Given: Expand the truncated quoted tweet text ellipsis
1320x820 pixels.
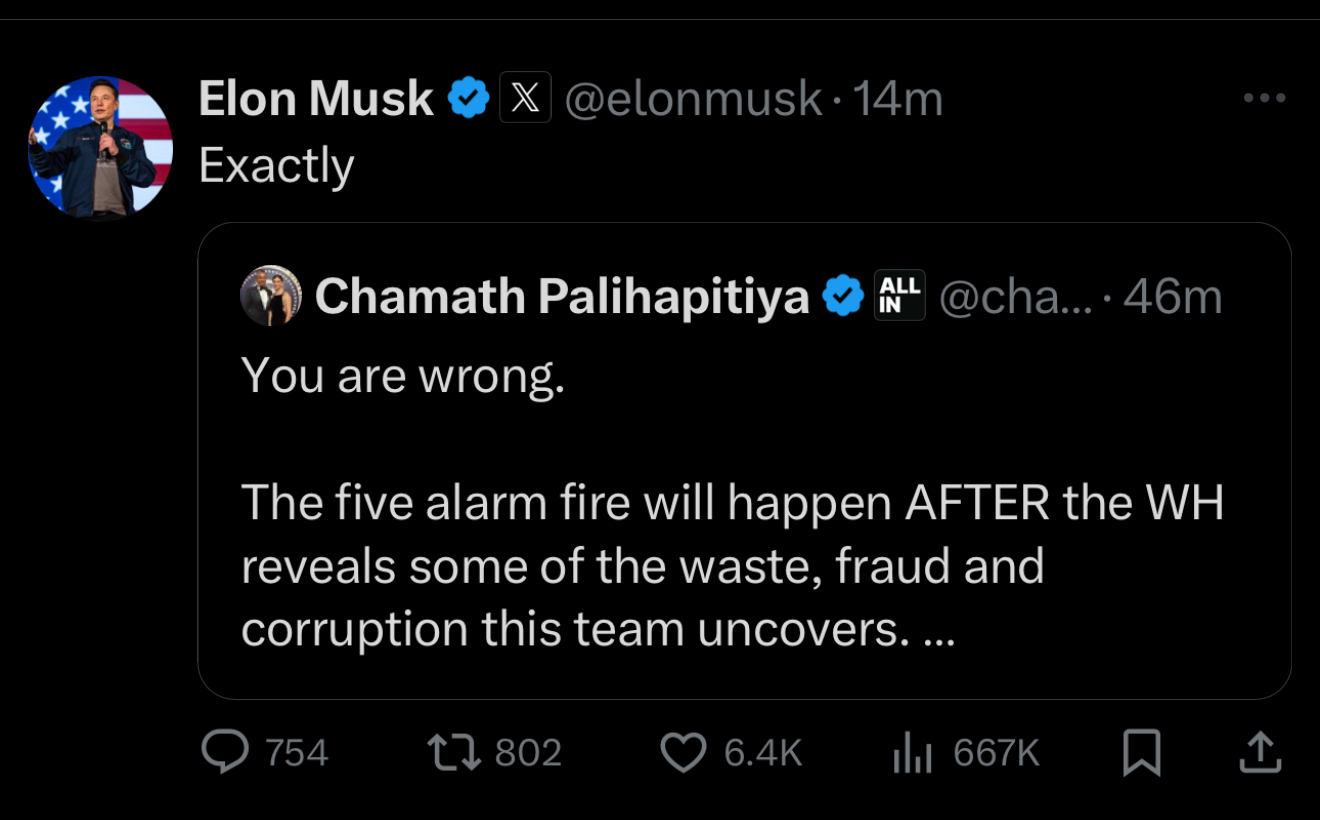Looking at the screenshot, I should [936, 631].
